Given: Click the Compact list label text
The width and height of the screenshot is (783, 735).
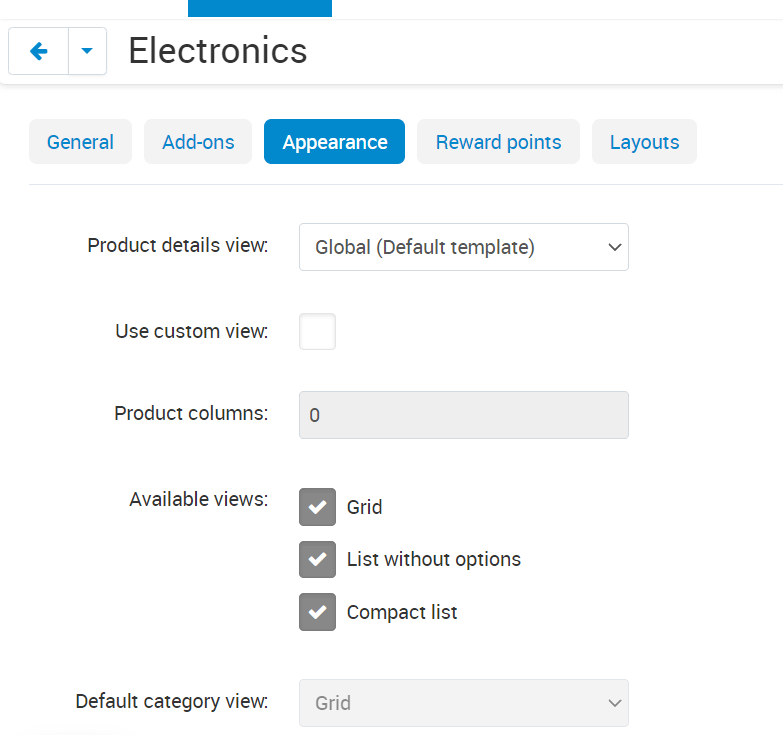Looking at the screenshot, I should click(402, 612).
